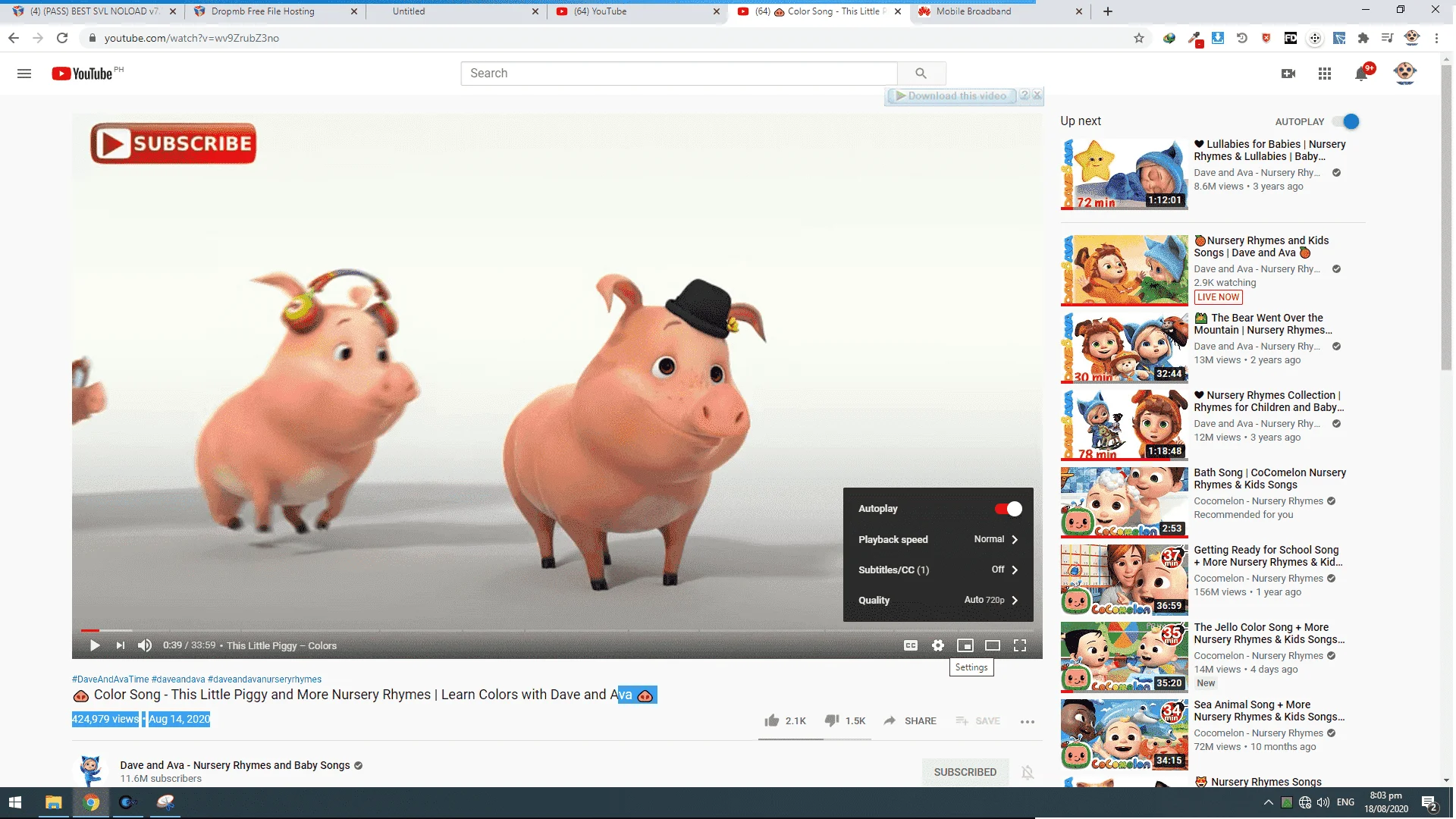Screen dimensions: 1456x819
Task: Open the taskbar volume control
Action: click(x=1323, y=802)
